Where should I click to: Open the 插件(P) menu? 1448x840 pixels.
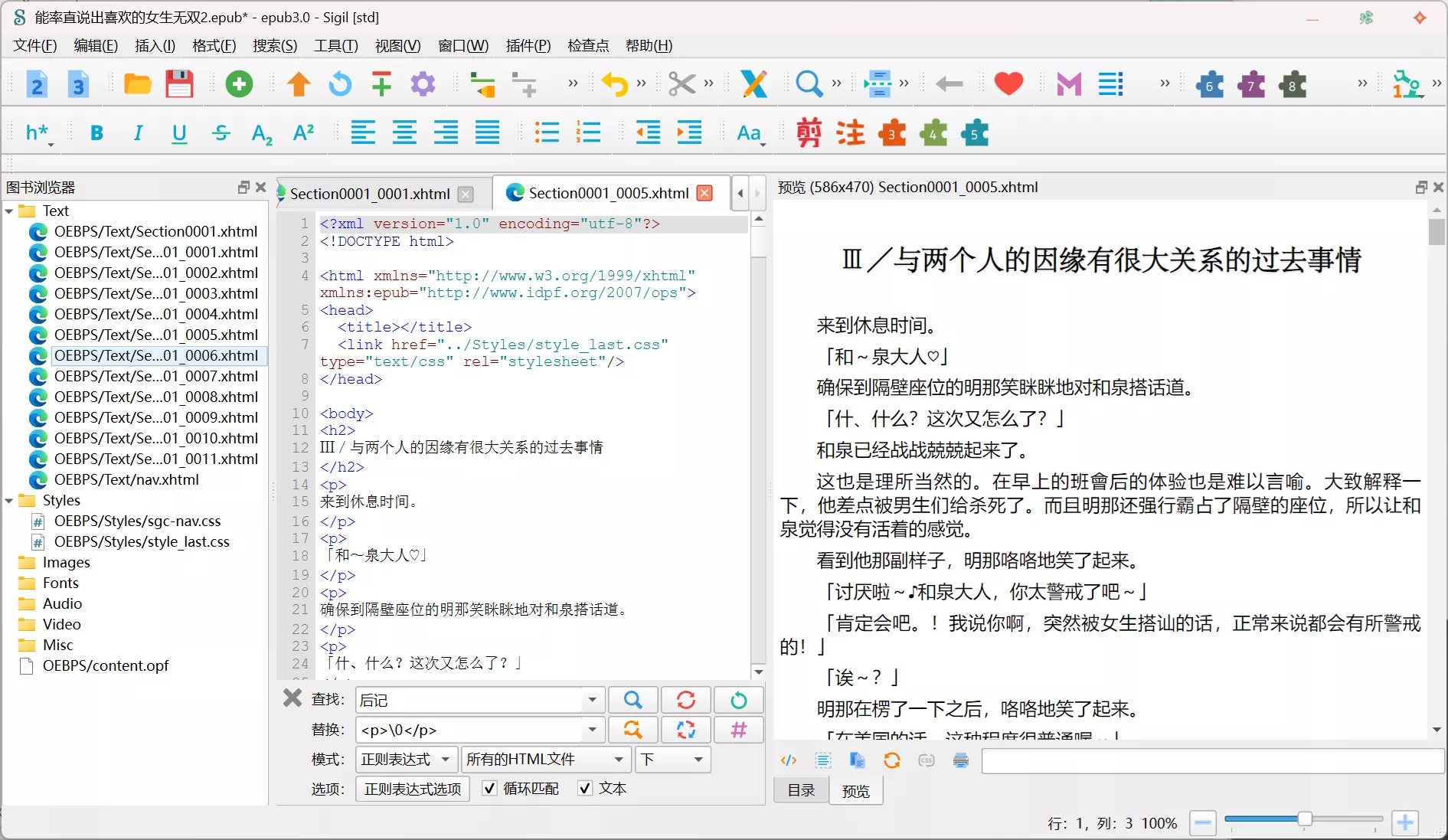click(528, 46)
